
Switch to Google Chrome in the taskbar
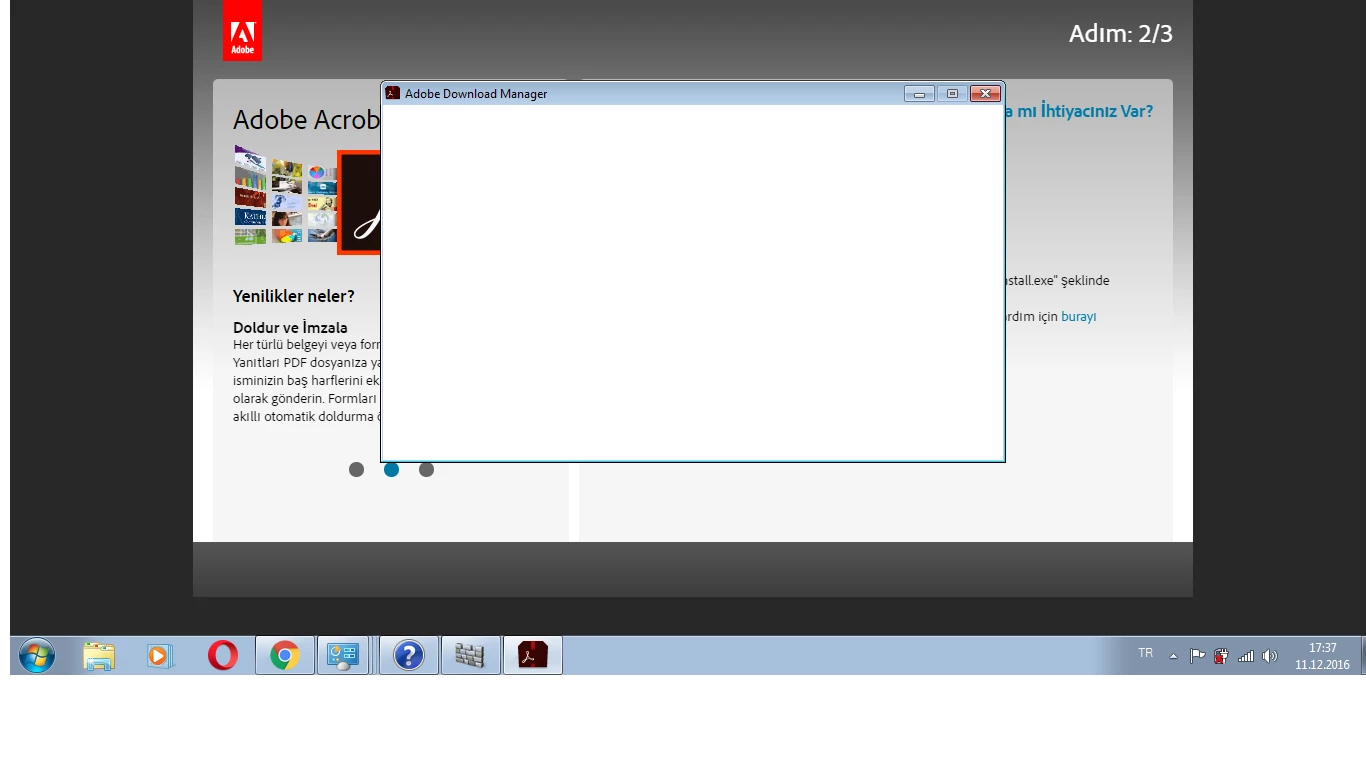click(285, 656)
